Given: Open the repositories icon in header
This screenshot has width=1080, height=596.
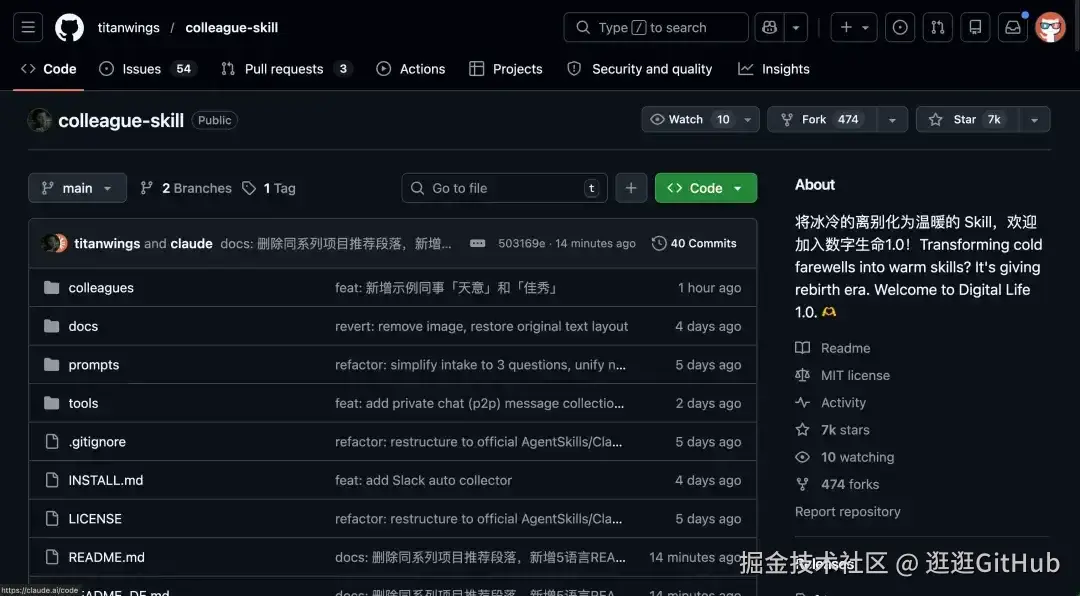Looking at the screenshot, I should tap(975, 28).
